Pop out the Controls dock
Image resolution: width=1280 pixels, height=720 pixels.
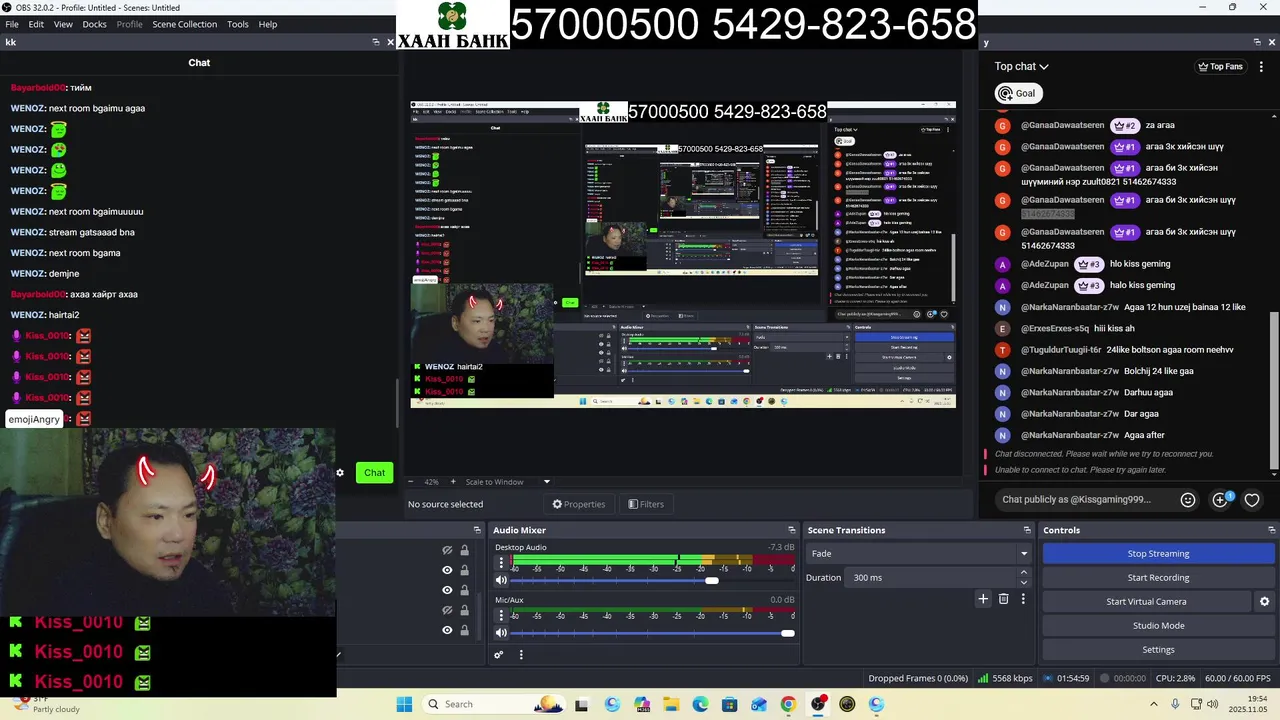(1272, 530)
